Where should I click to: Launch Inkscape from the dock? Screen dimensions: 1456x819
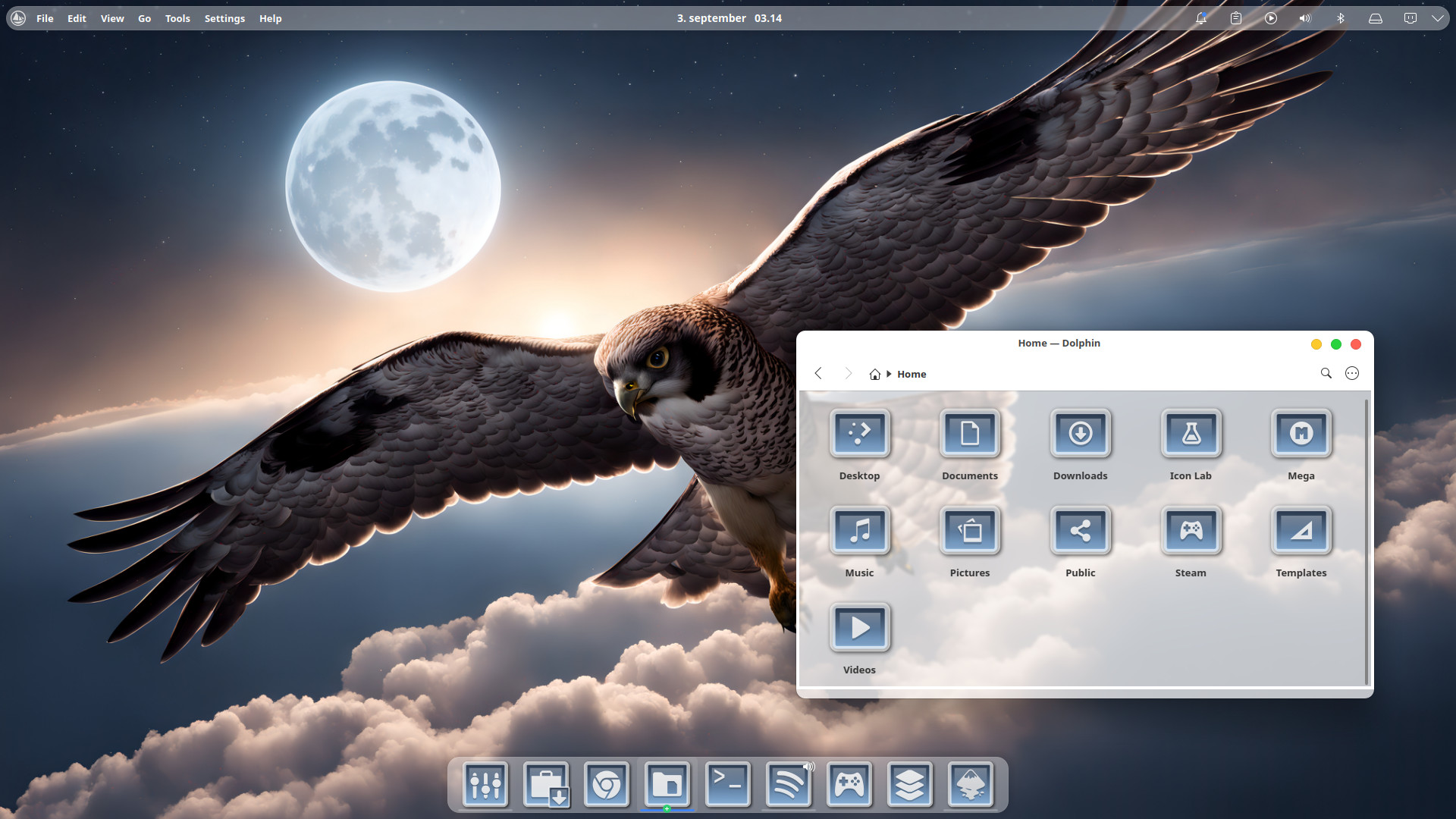click(970, 785)
